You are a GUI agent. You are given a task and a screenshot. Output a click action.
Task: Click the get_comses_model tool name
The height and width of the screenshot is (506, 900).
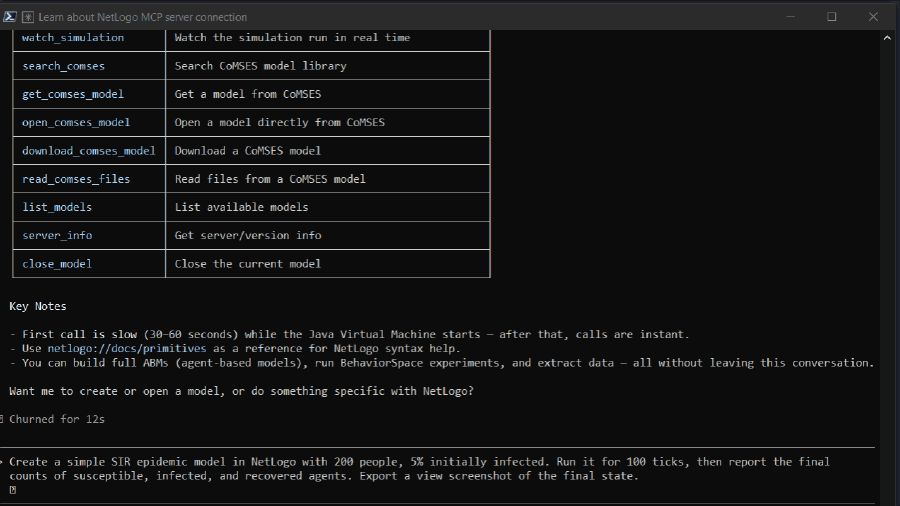click(x=73, y=94)
